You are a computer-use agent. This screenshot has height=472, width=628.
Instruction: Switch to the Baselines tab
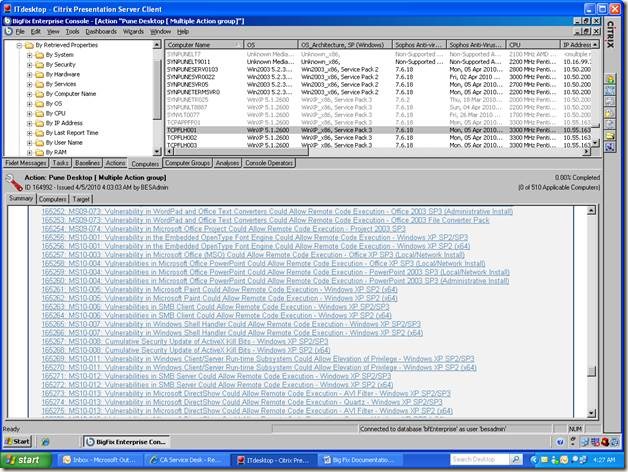[x=87, y=163]
